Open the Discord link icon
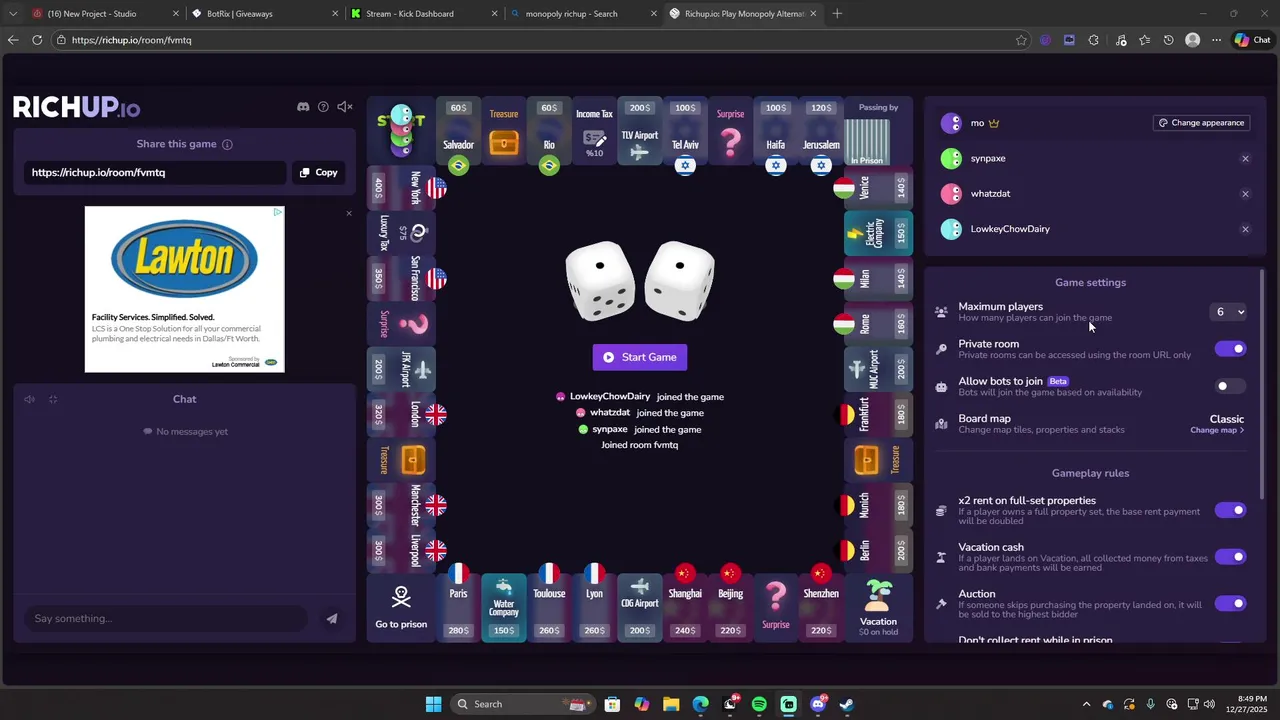 [303, 107]
